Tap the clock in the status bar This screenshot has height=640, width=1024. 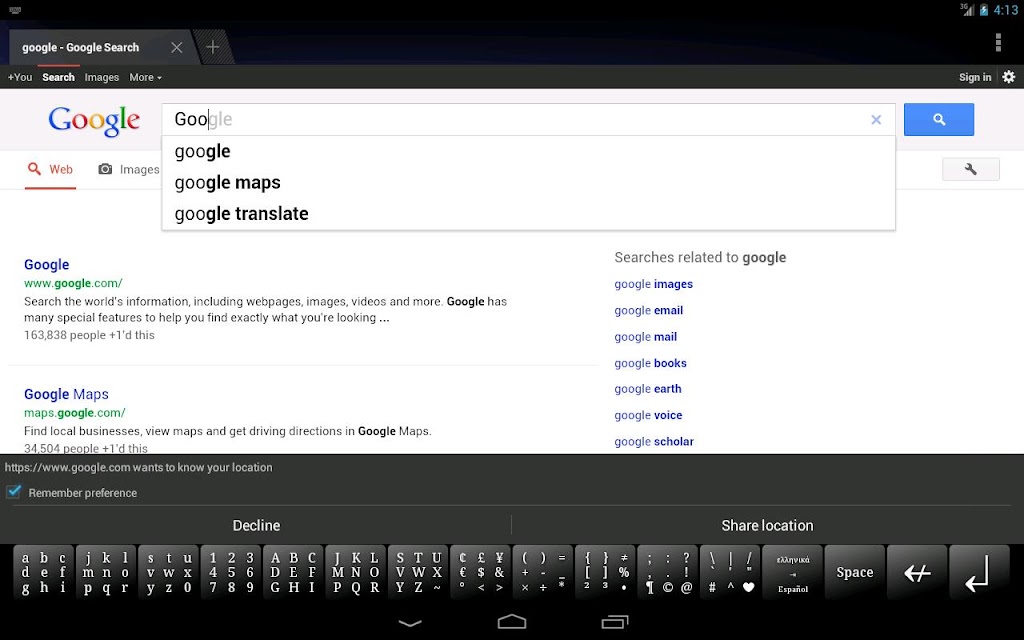[x=1006, y=10]
